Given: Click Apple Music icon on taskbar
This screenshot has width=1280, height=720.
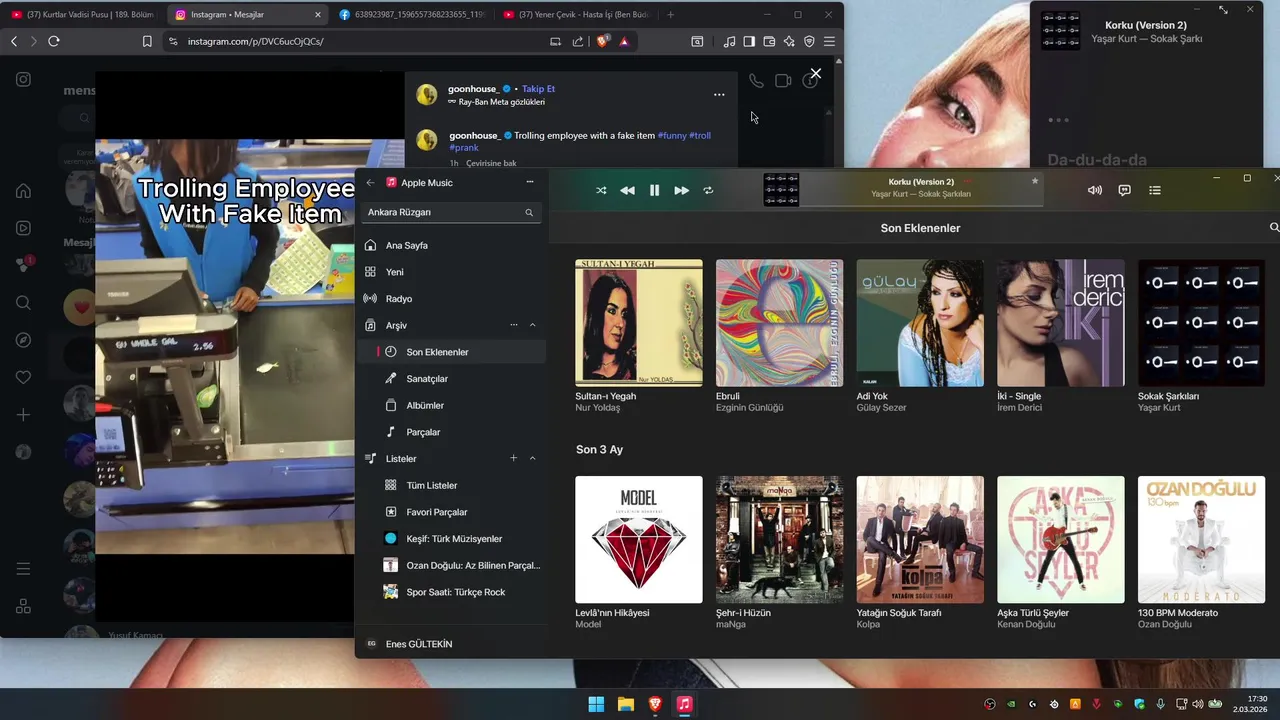Looking at the screenshot, I should point(684,704).
